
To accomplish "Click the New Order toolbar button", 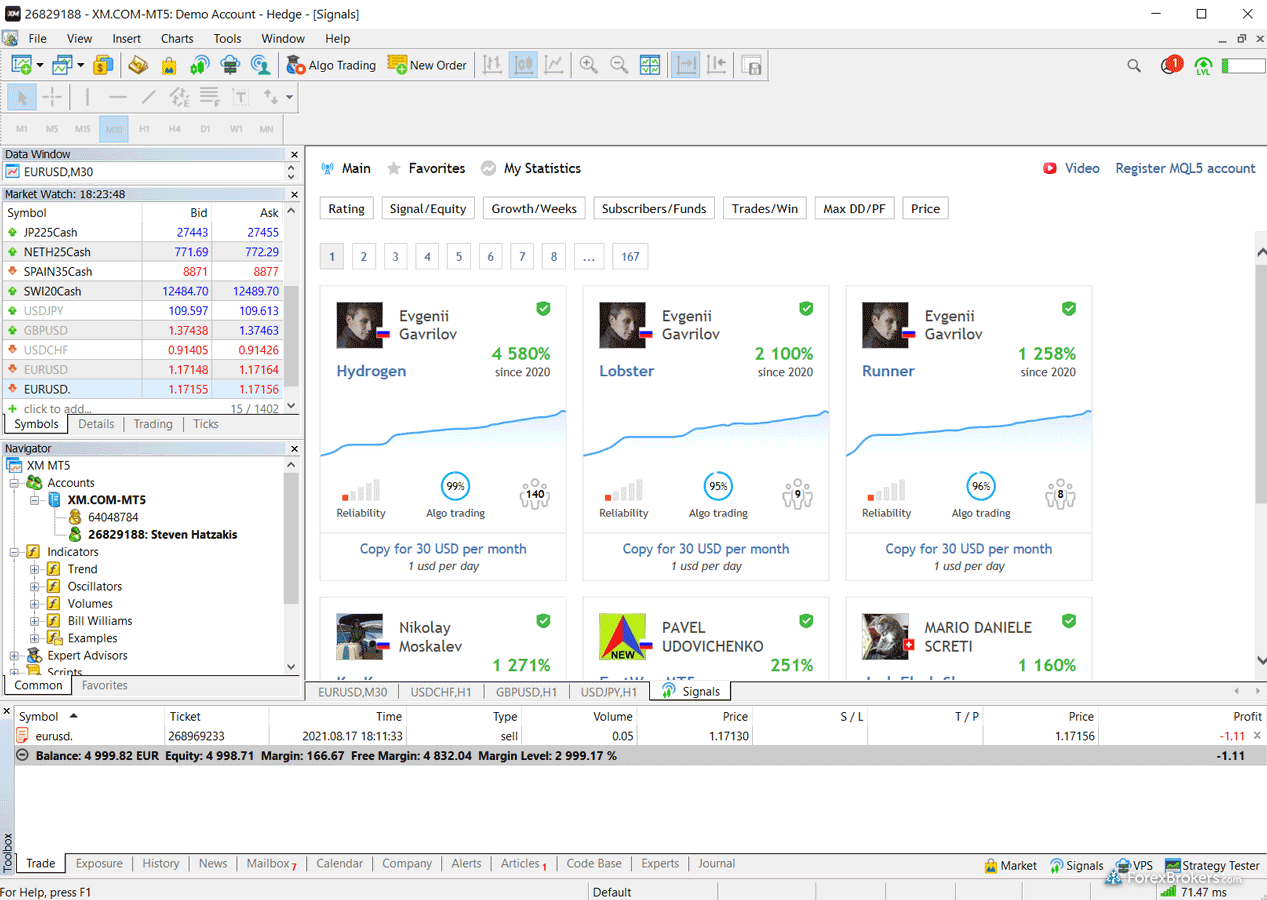I will point(427,65).
